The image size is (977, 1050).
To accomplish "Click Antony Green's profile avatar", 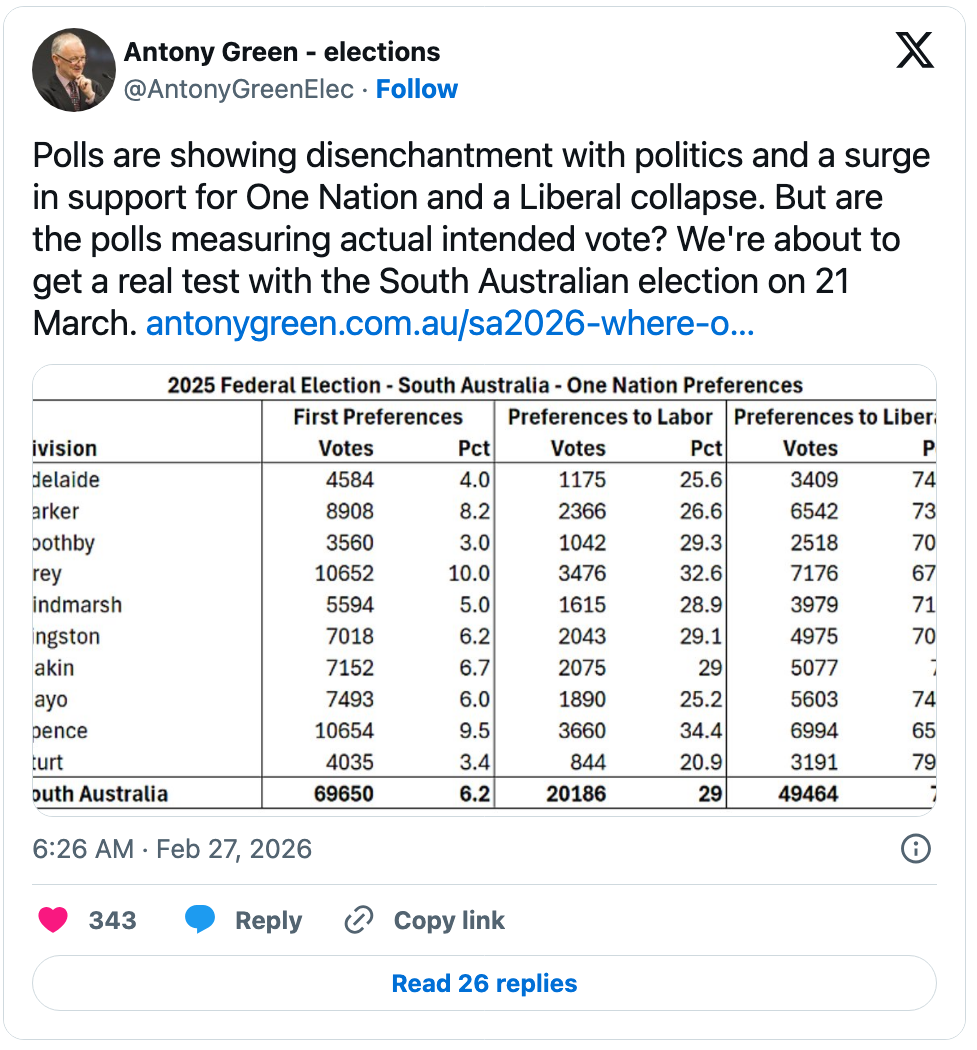I will (74, 70).
